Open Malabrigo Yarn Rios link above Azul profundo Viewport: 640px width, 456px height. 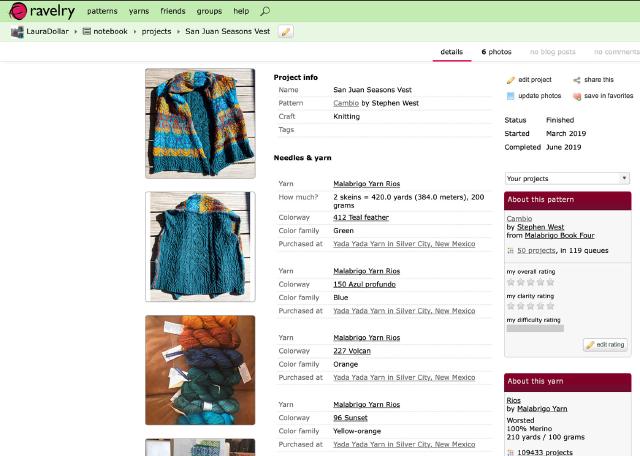tap(367, 271)
